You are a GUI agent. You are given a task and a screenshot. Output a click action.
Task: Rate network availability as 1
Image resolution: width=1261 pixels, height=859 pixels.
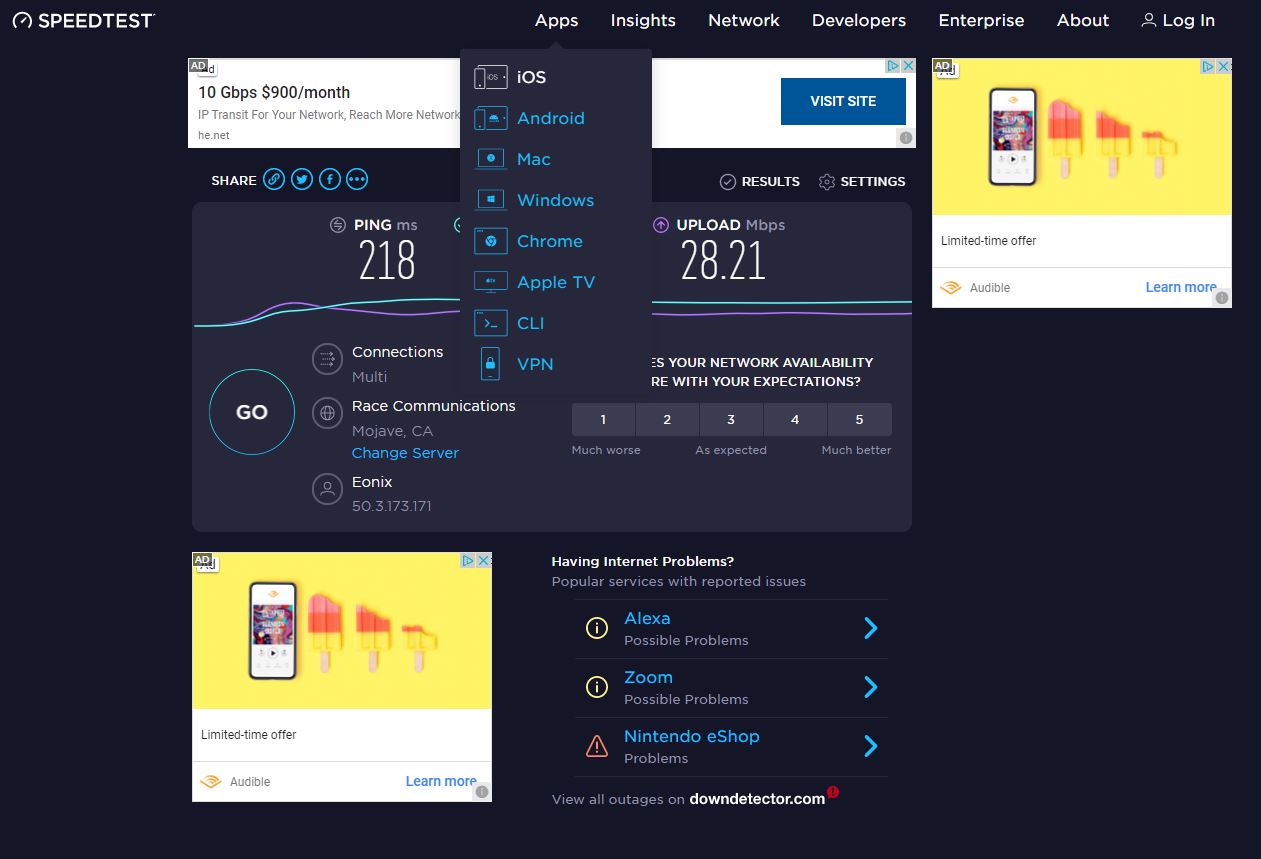[x=603, y=419]
